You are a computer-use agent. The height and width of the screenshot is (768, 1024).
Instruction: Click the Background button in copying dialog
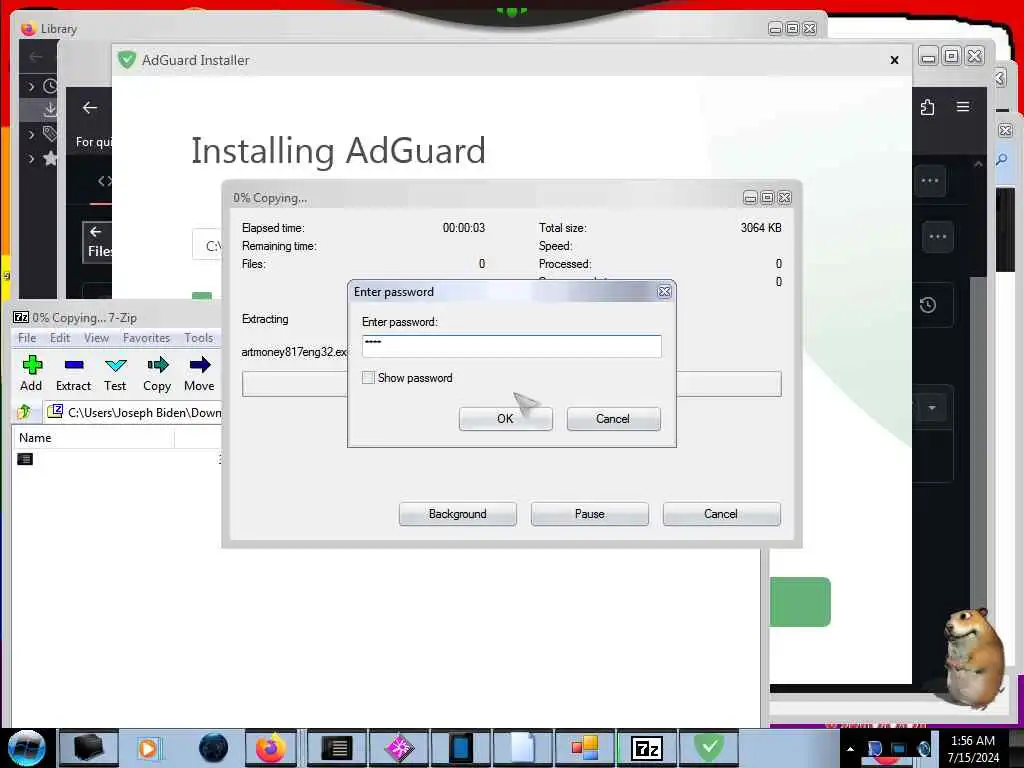(x=457, y=514)
